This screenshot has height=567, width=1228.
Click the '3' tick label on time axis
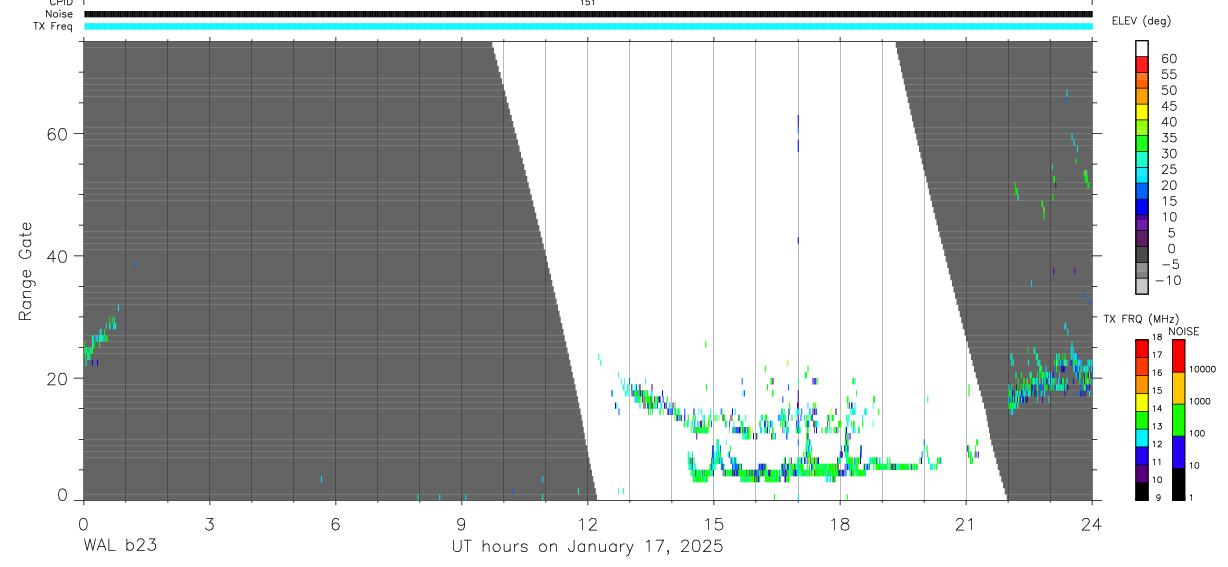click(209, 524)
